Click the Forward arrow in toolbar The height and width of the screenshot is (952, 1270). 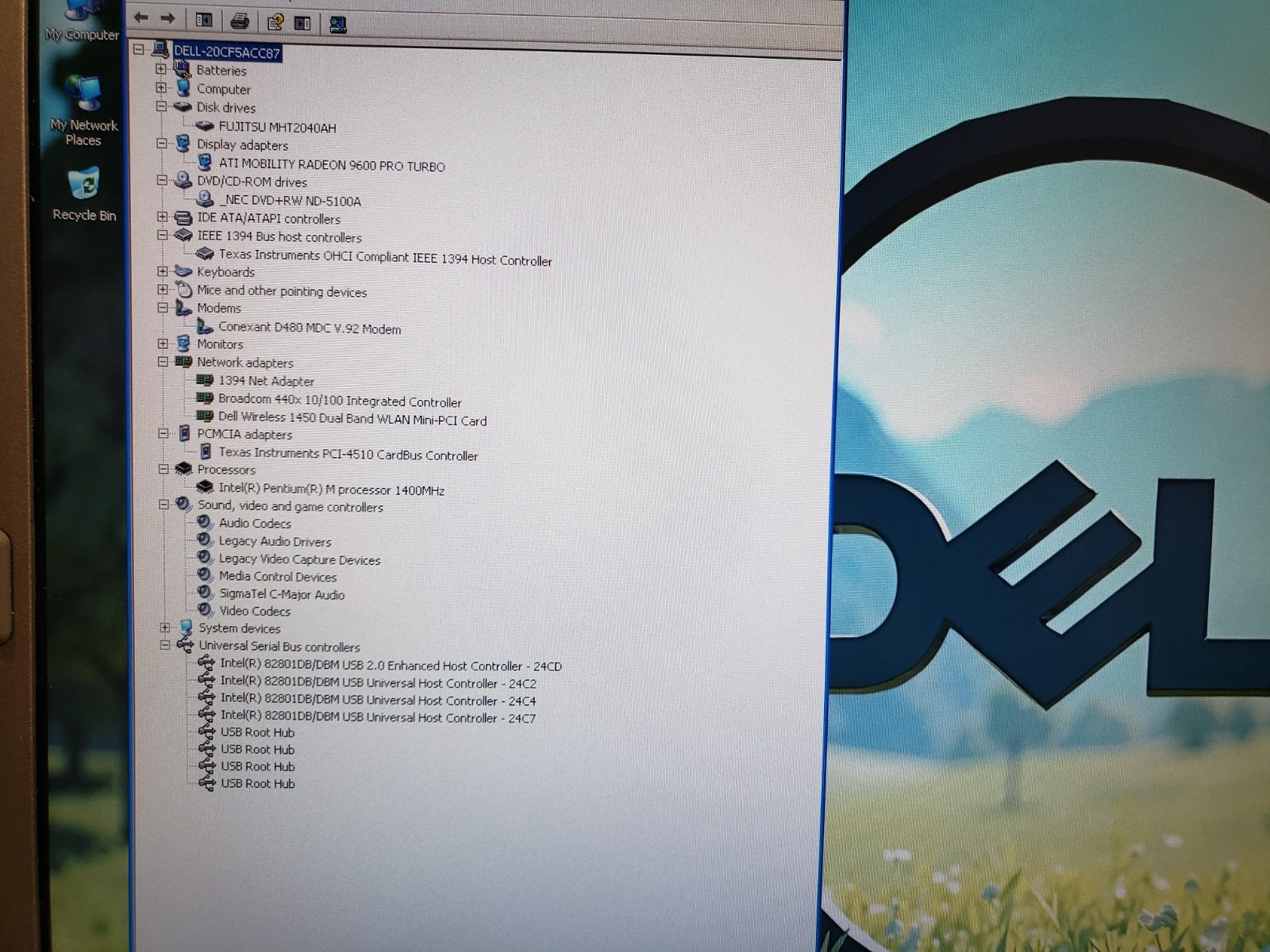click(x=167, y=18)
